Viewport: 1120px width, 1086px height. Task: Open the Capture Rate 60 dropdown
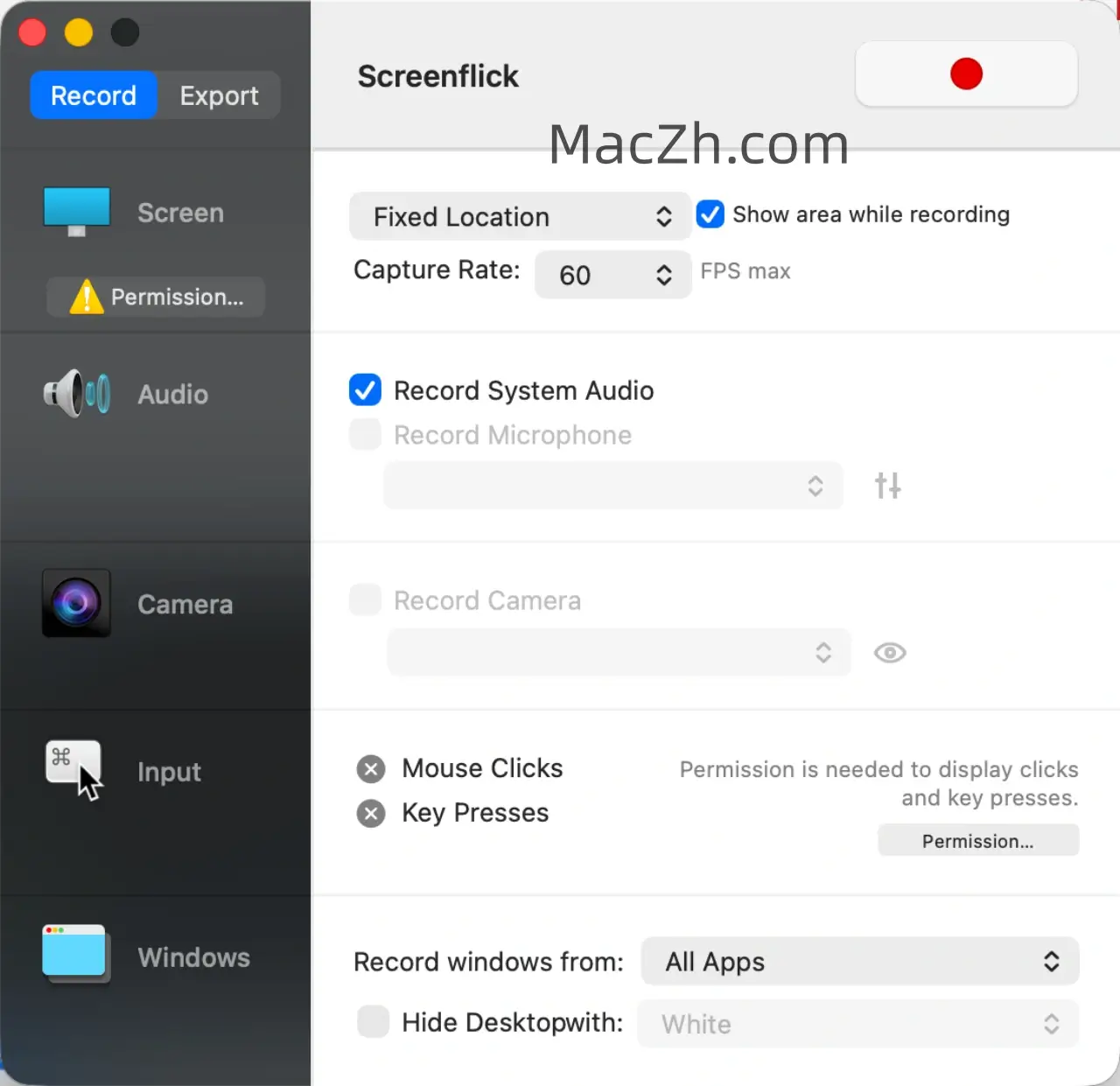pos(612,275)
